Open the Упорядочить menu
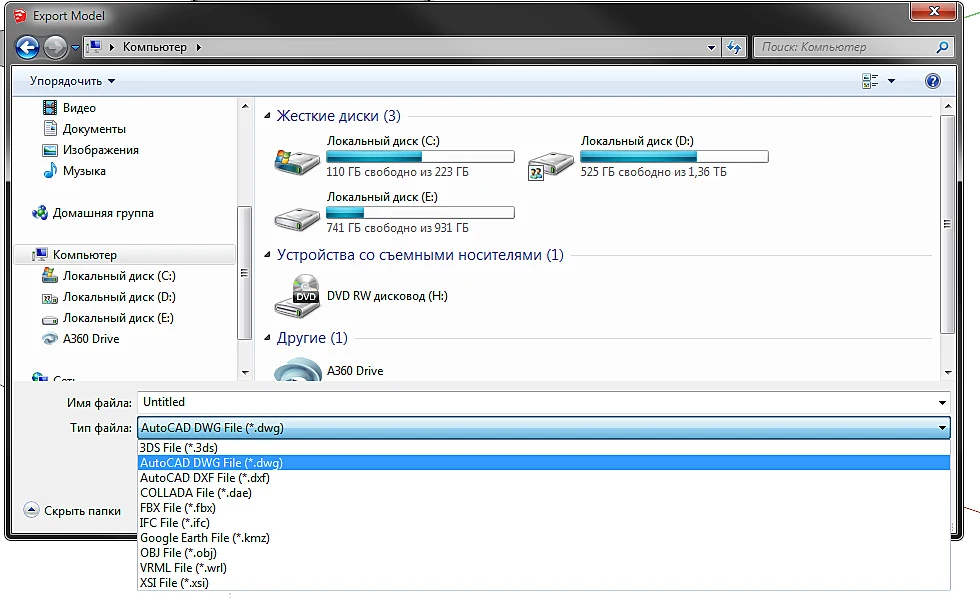This screenshot has height=598, width=980. pyautogui.click(x=72, y=81)
